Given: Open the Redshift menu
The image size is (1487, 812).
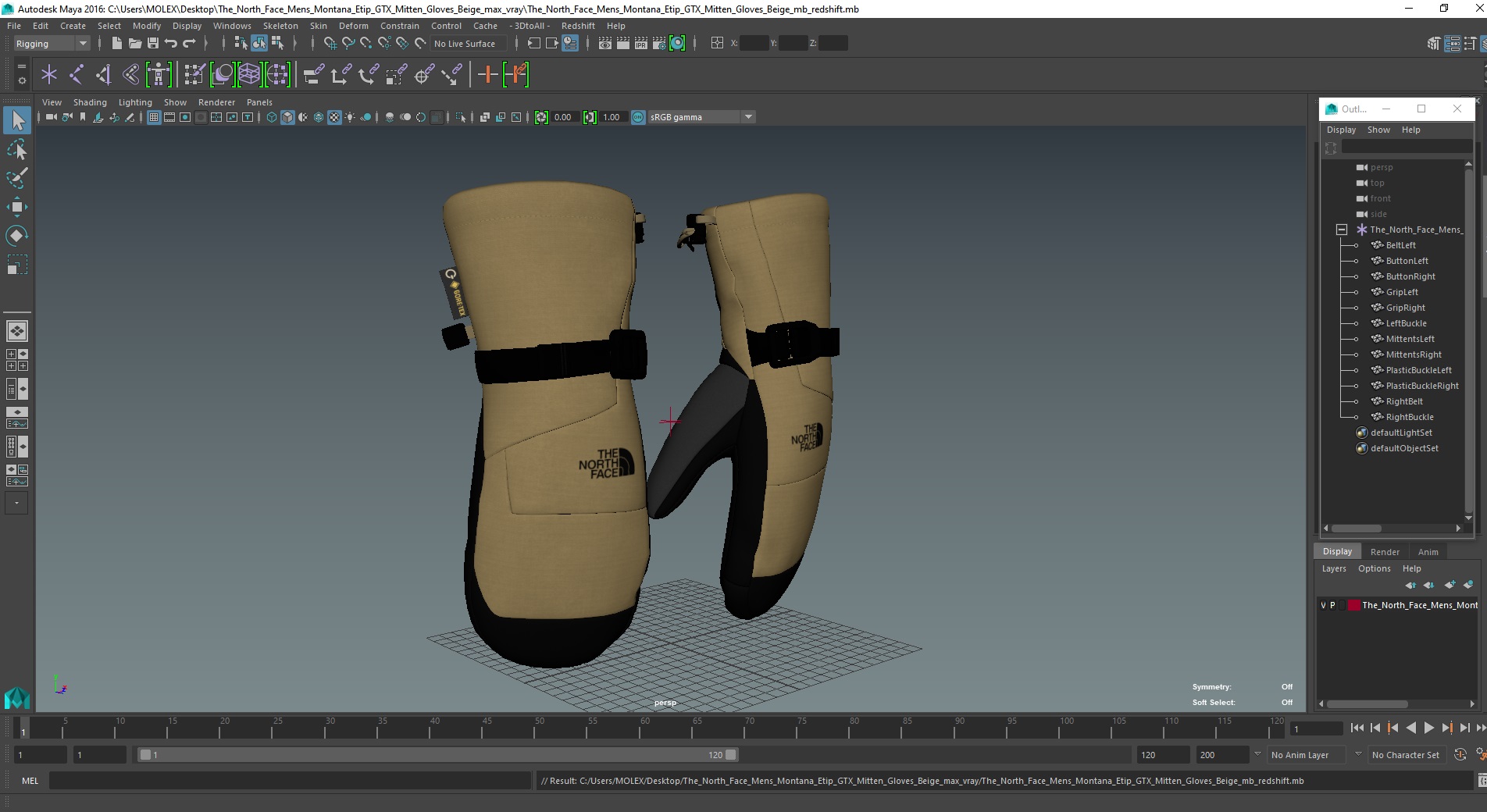Looking at the screenshot, I should click(578, 26).
